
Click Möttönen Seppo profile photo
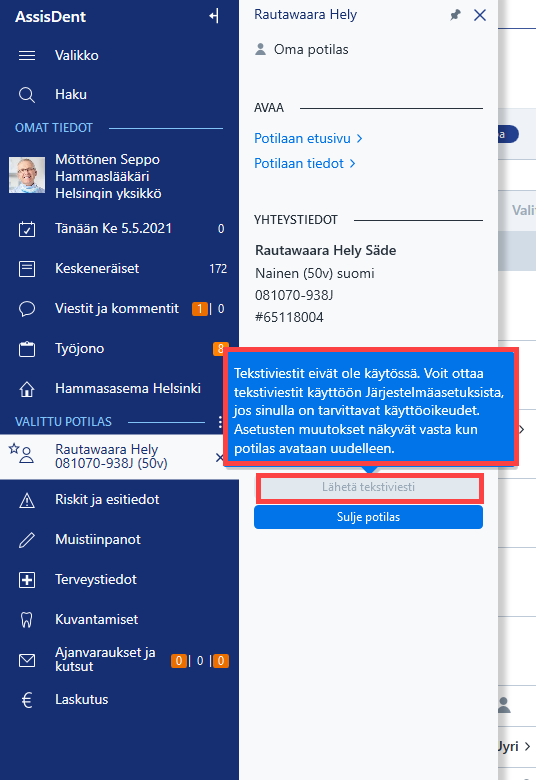tap(27, 175)
